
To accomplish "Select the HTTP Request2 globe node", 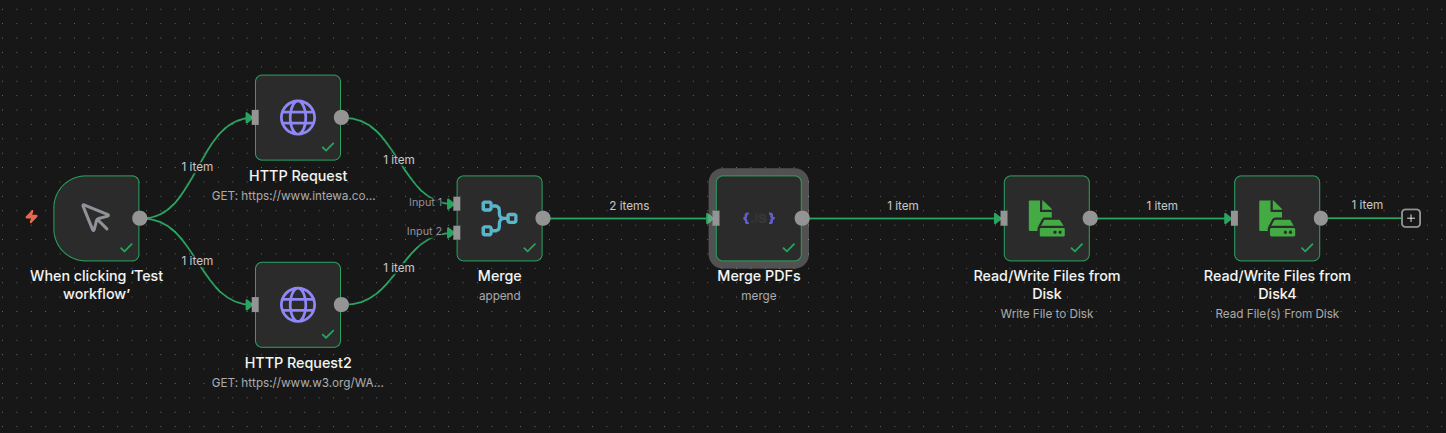I will point(297,303).
